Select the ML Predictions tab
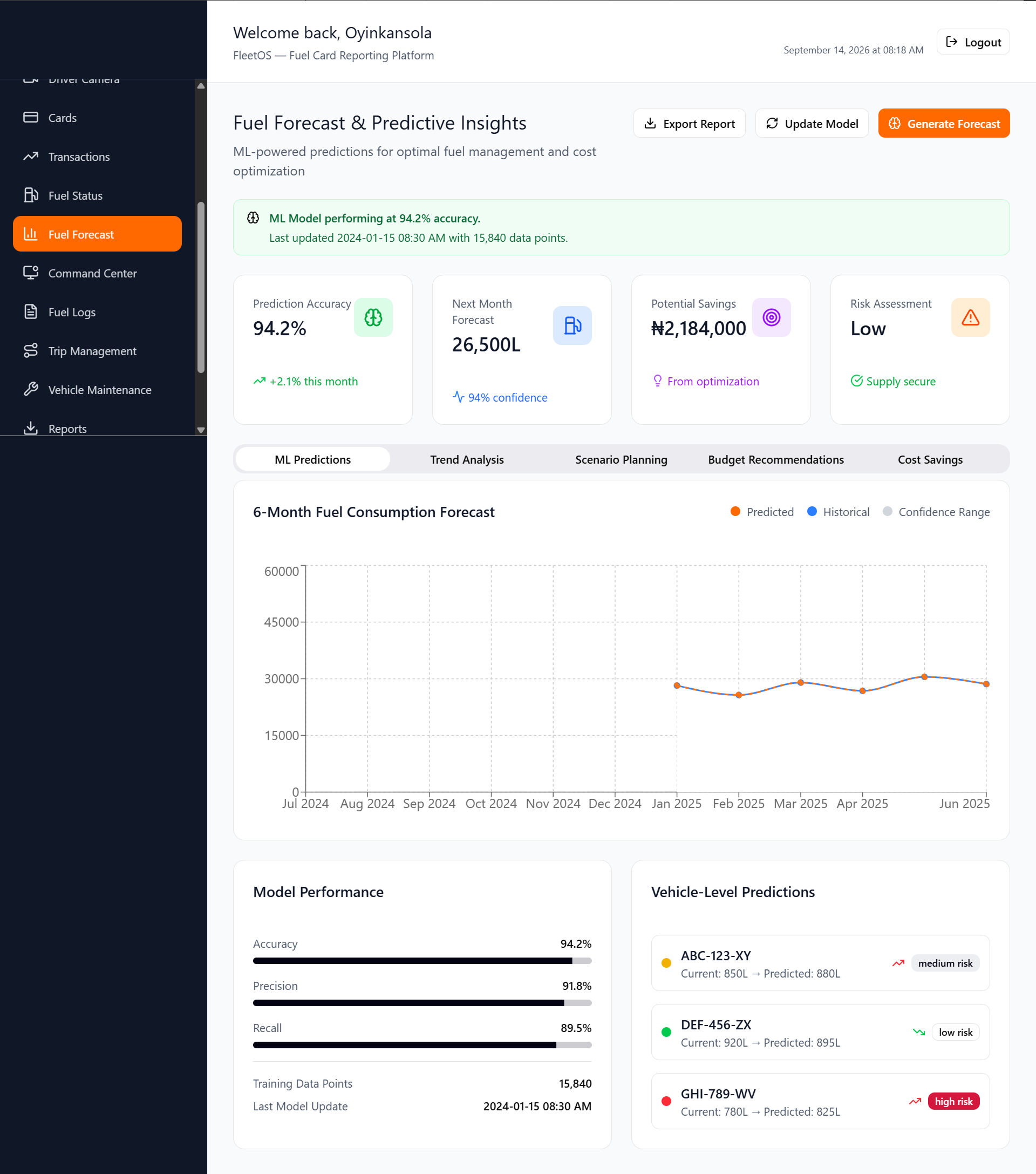This screenshot has width=1036, height=1174. tap(312, 459)
